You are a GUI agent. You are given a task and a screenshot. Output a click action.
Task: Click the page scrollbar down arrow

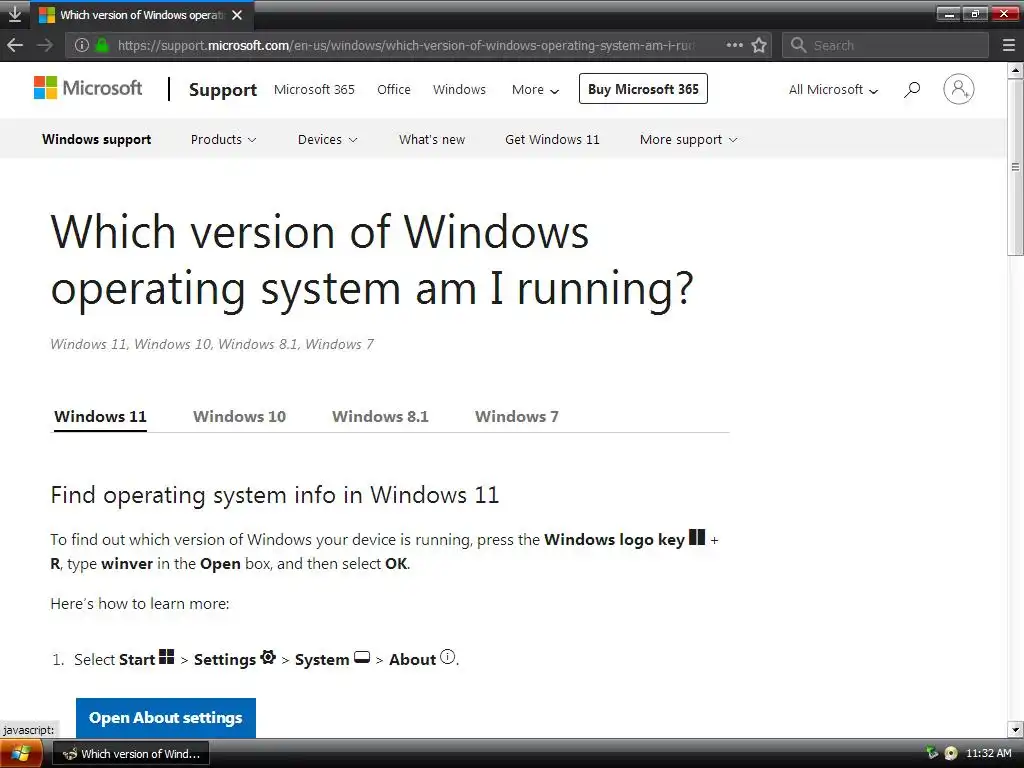[1016, 729]
